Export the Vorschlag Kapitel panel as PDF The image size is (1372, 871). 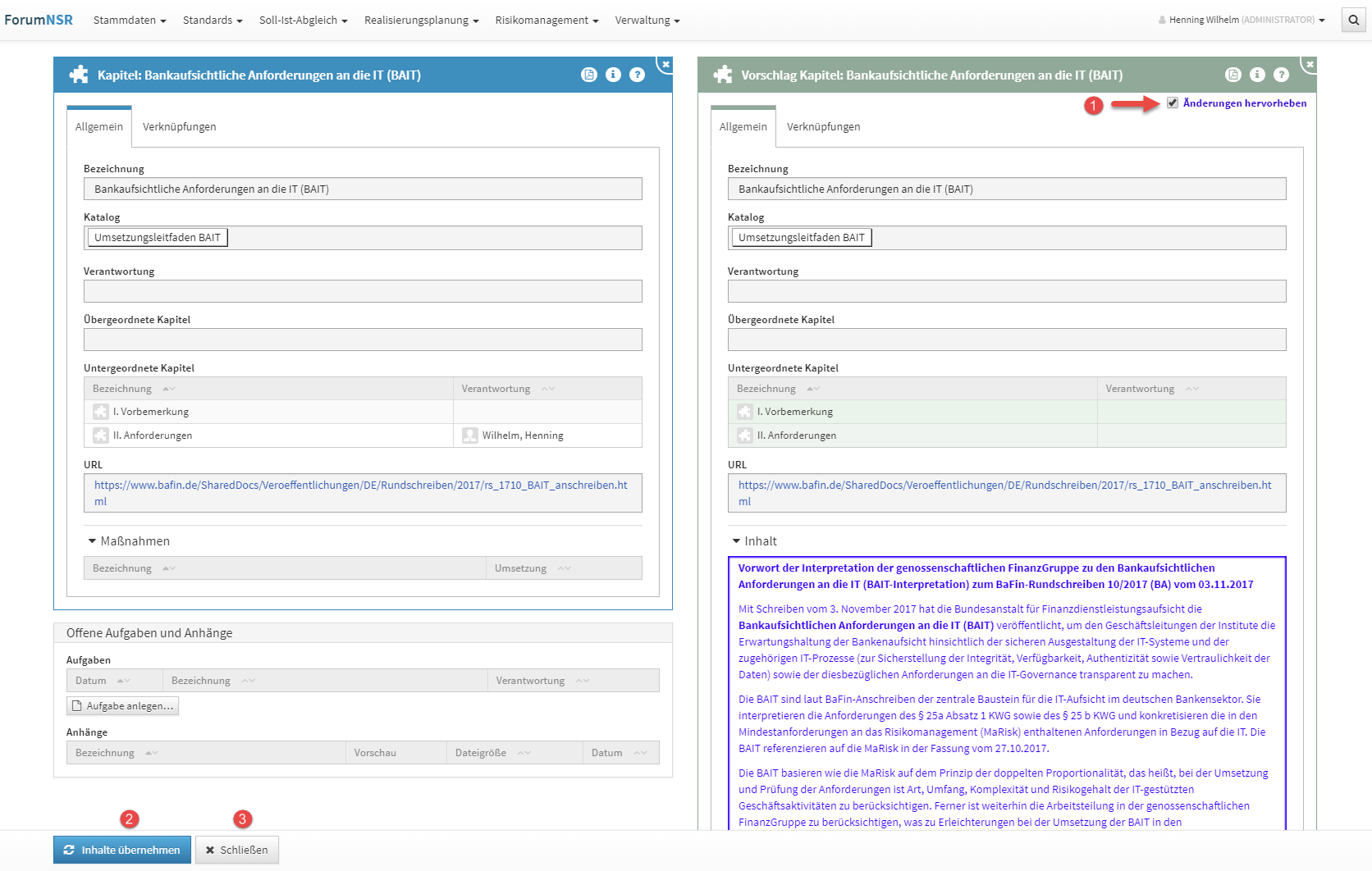(x=1233, y=75)
